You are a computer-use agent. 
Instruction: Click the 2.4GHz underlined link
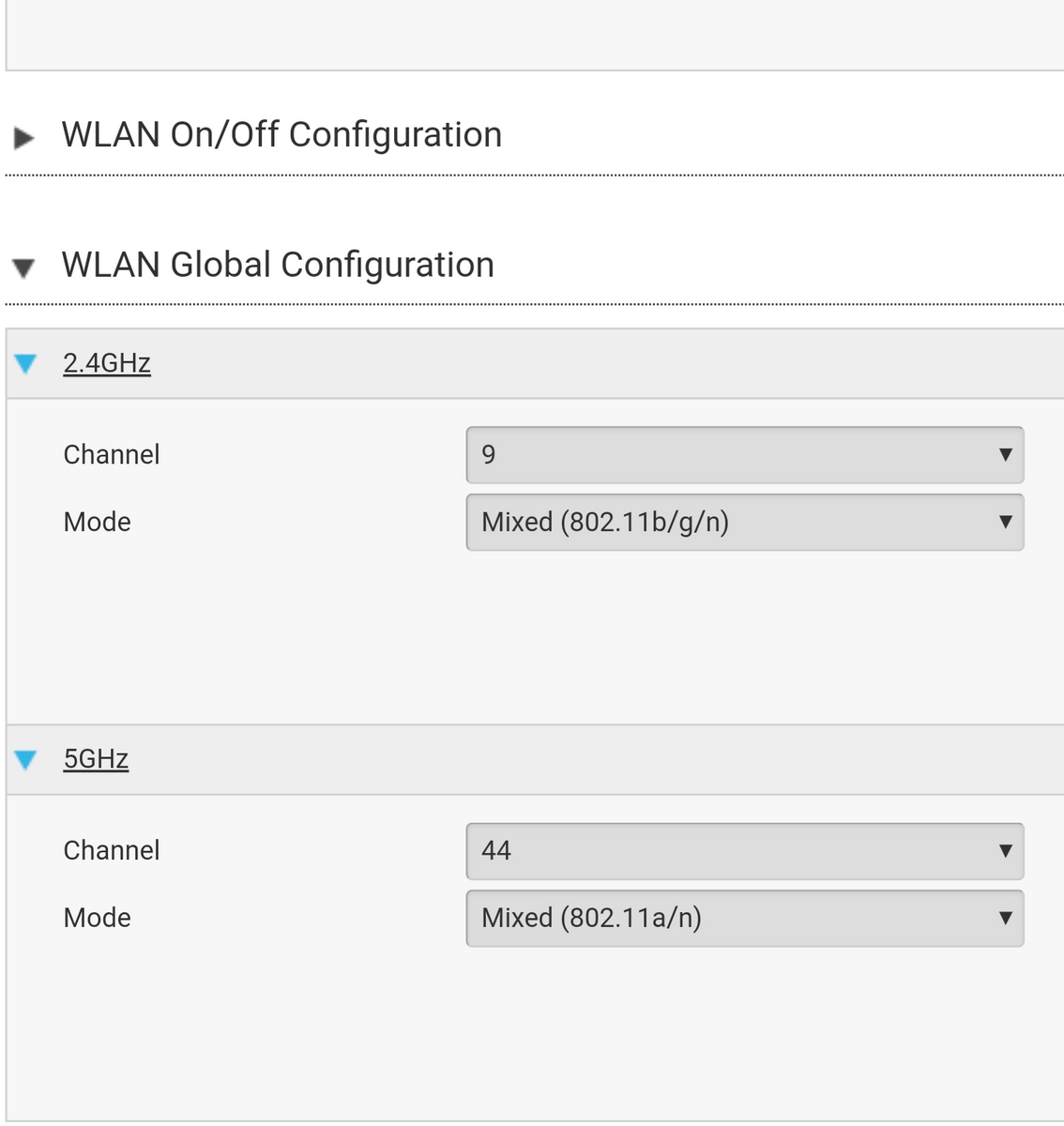coord(107,363)
